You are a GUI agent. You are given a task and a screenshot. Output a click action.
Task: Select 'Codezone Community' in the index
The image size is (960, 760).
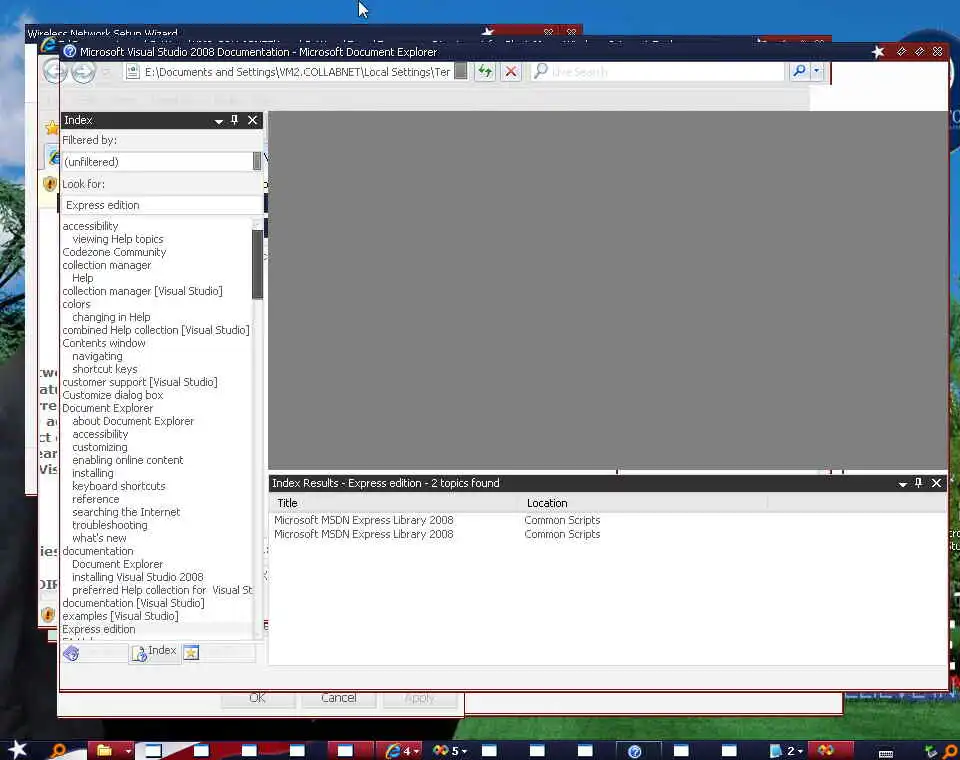pyautogui.click(x=114, y=252)
